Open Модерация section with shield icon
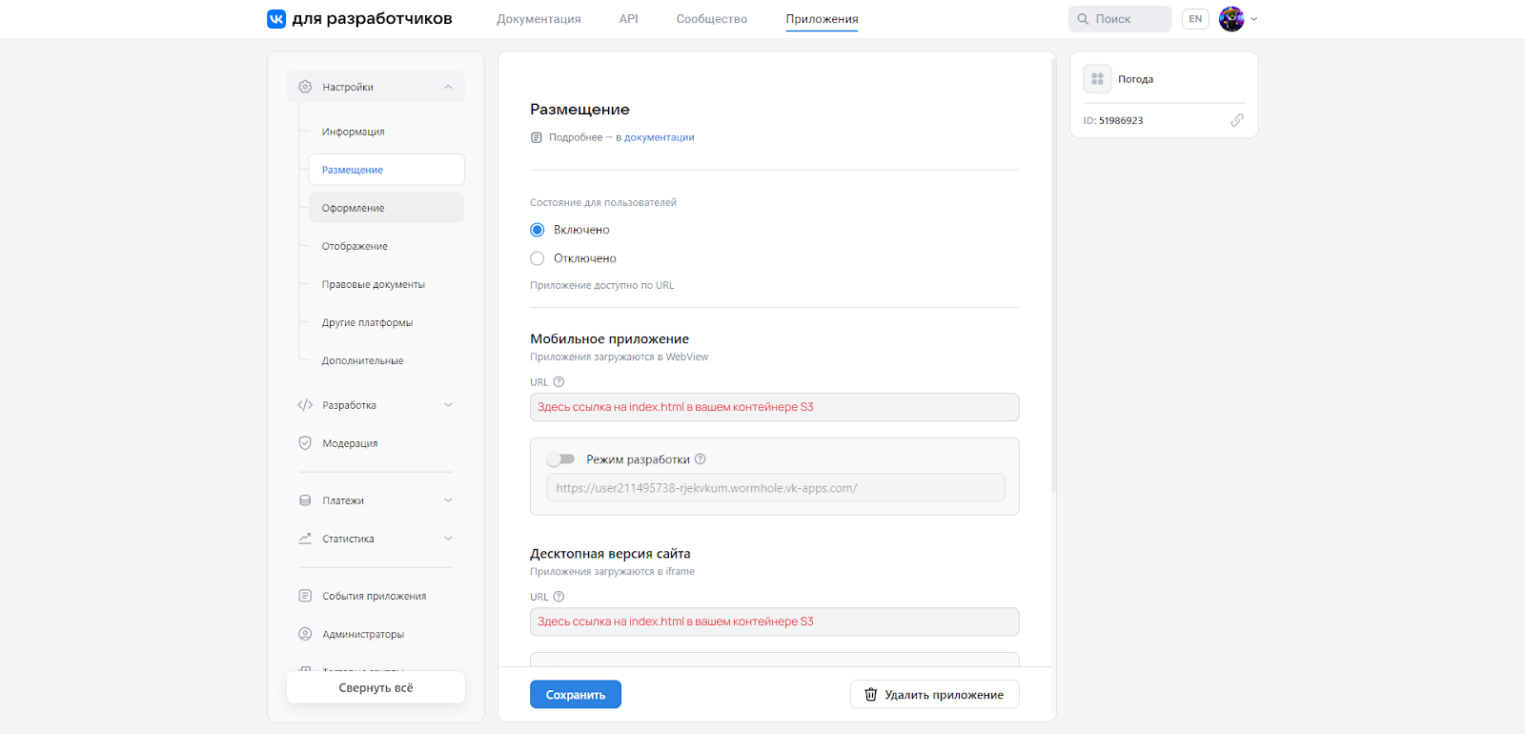The width and height of the screenshot is (1525, 734). (349, 443)
